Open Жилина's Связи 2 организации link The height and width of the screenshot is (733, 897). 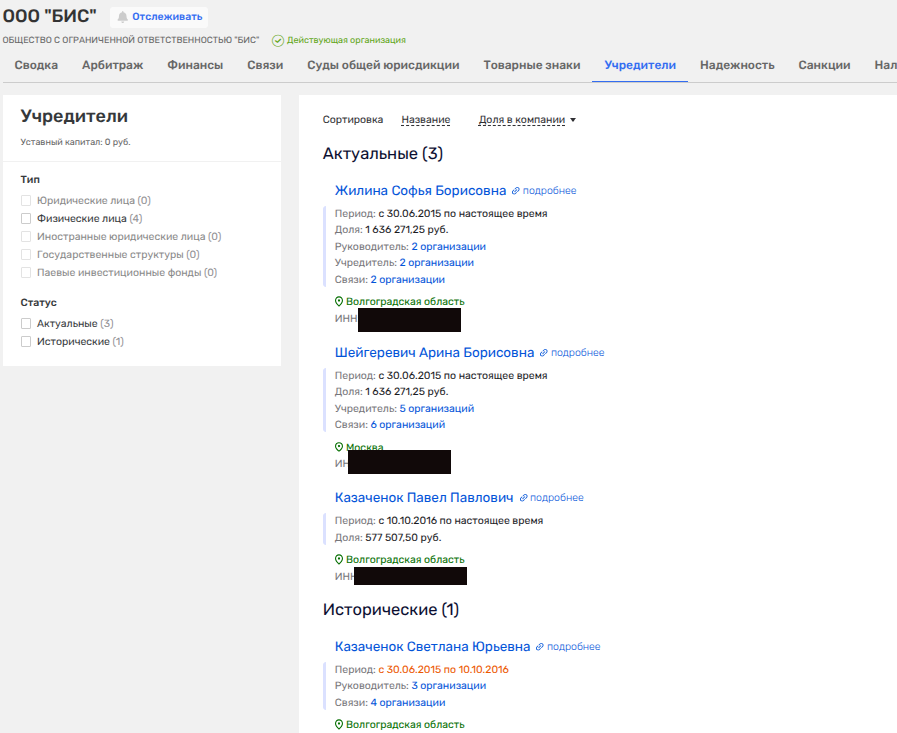point(407,279)
